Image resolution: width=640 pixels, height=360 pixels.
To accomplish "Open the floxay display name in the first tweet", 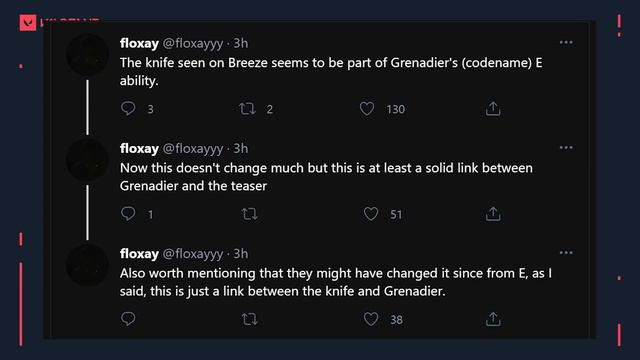I will tap(139, 43).
